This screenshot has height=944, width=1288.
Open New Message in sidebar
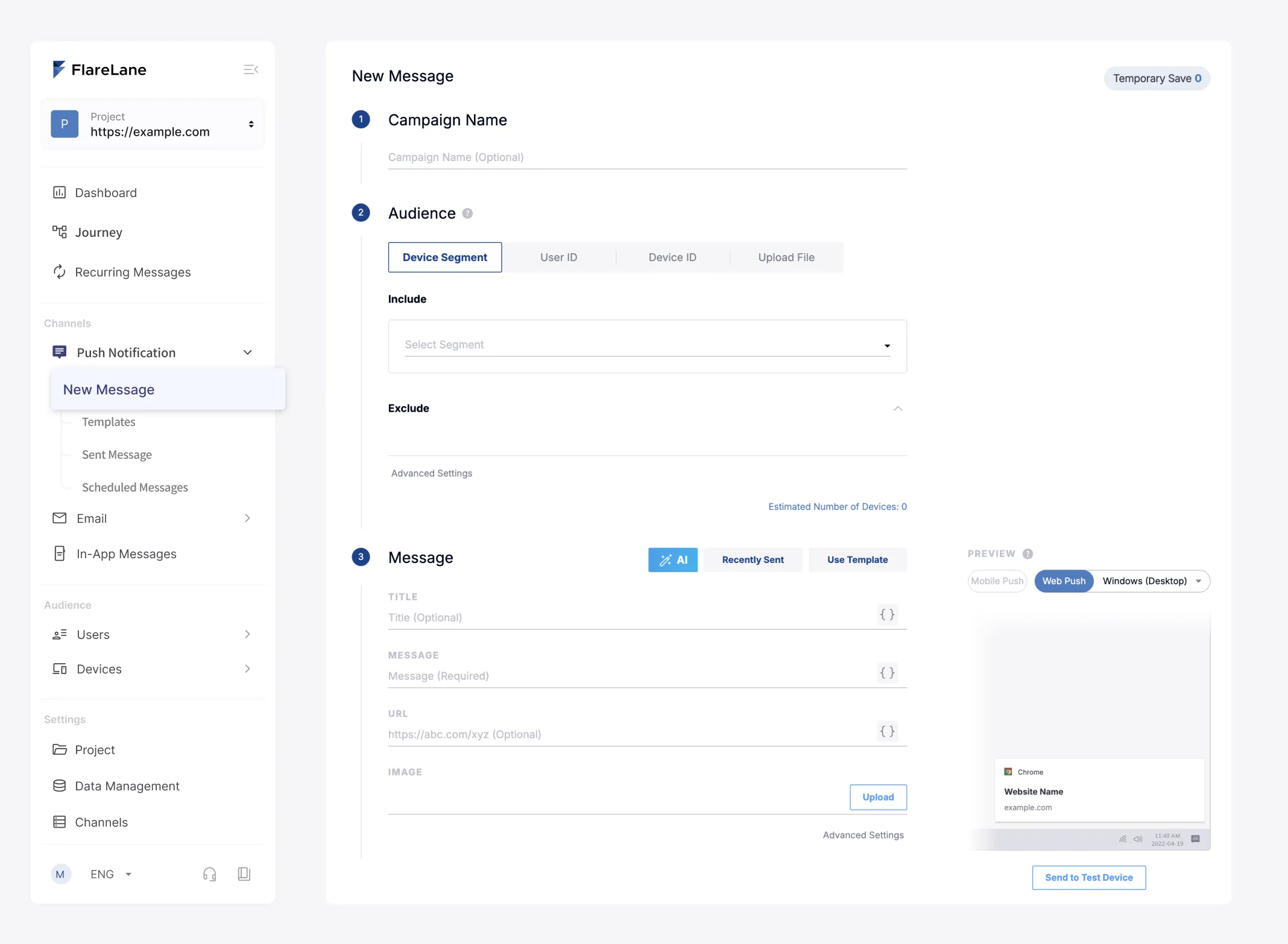[x=168, y=389]
